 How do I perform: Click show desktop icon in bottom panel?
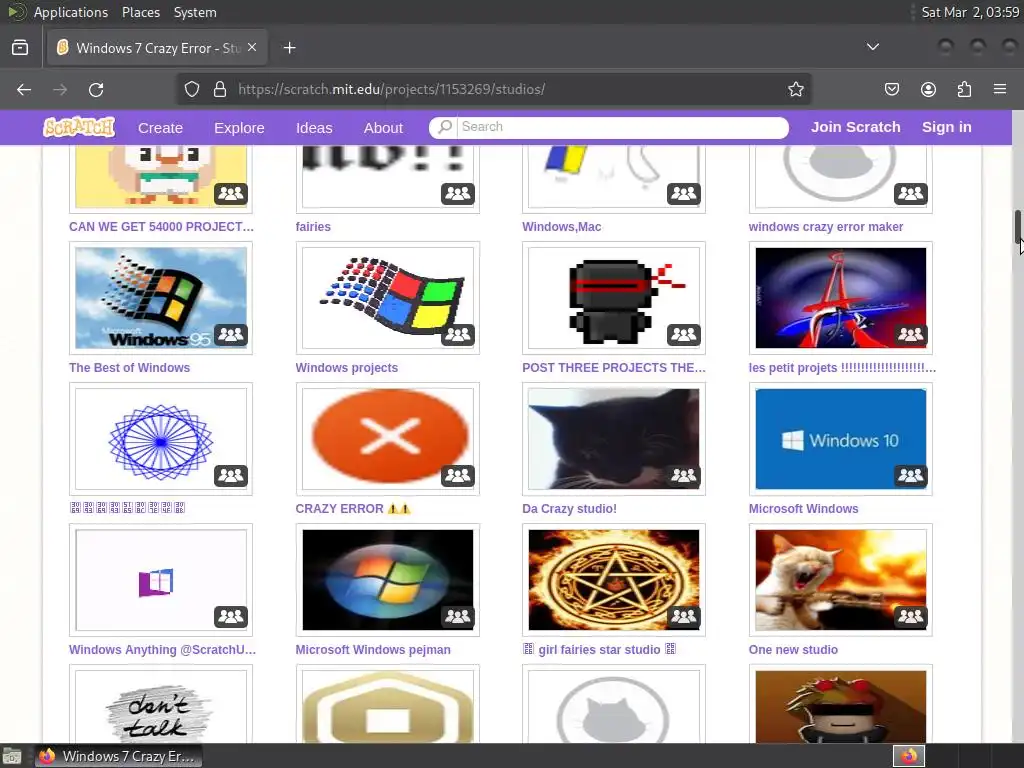(x=12, y=756)
